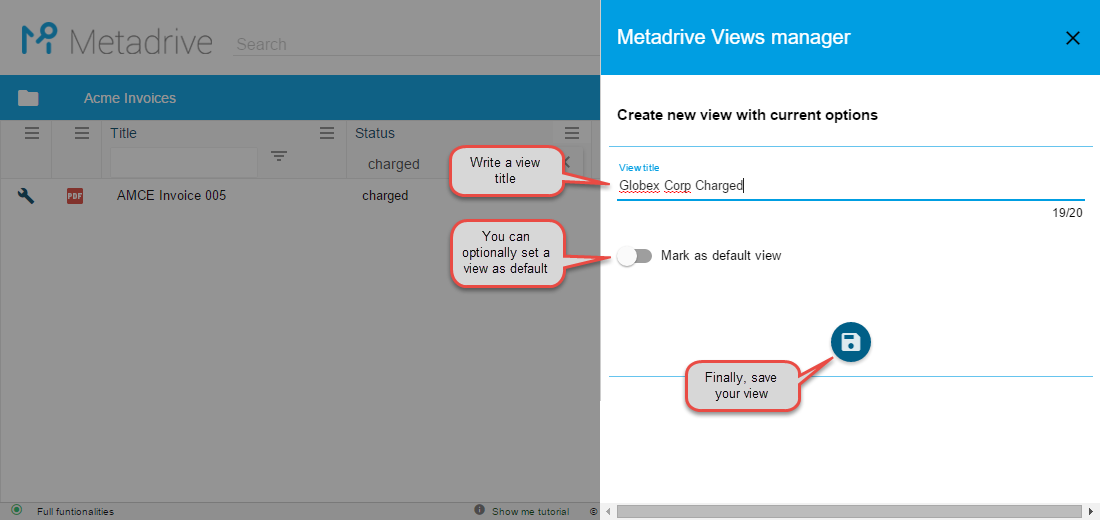The width and height of the screenshot is (1100, 520).
Task: Click the Acme Invoices folder title
Action: point(130,98)
